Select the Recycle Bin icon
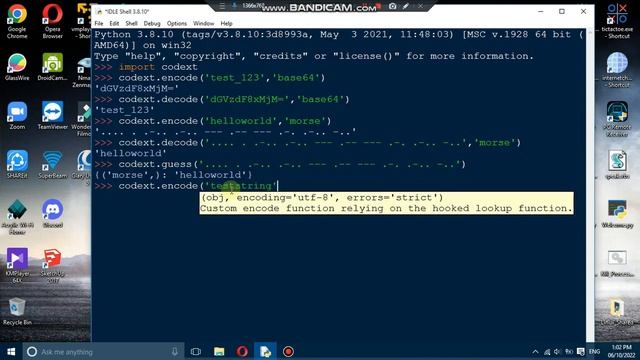Image resolution: width=640 pixels, height=360 pixels. tap(17, 312)
